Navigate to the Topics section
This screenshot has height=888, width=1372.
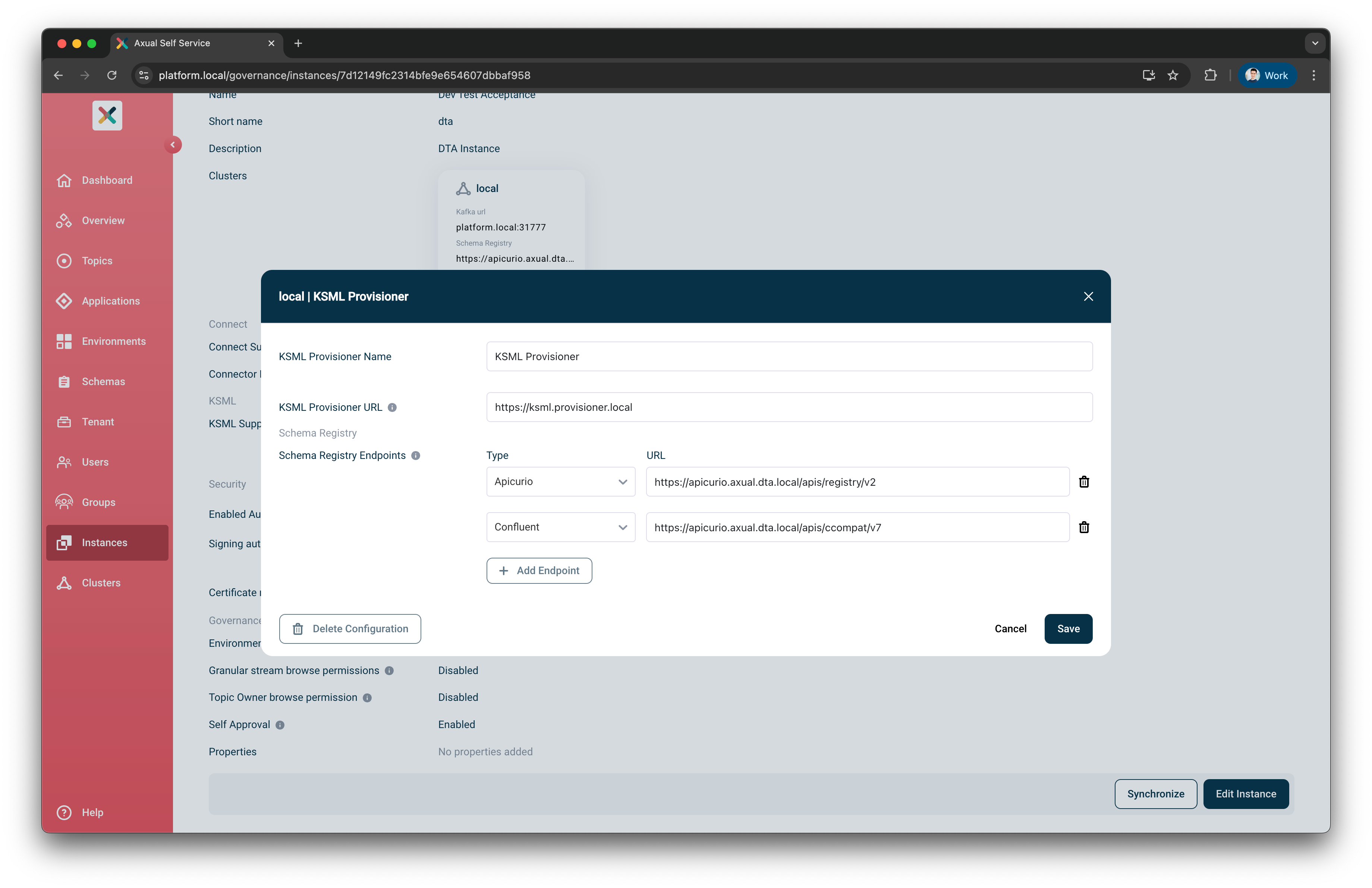point(96,261)
